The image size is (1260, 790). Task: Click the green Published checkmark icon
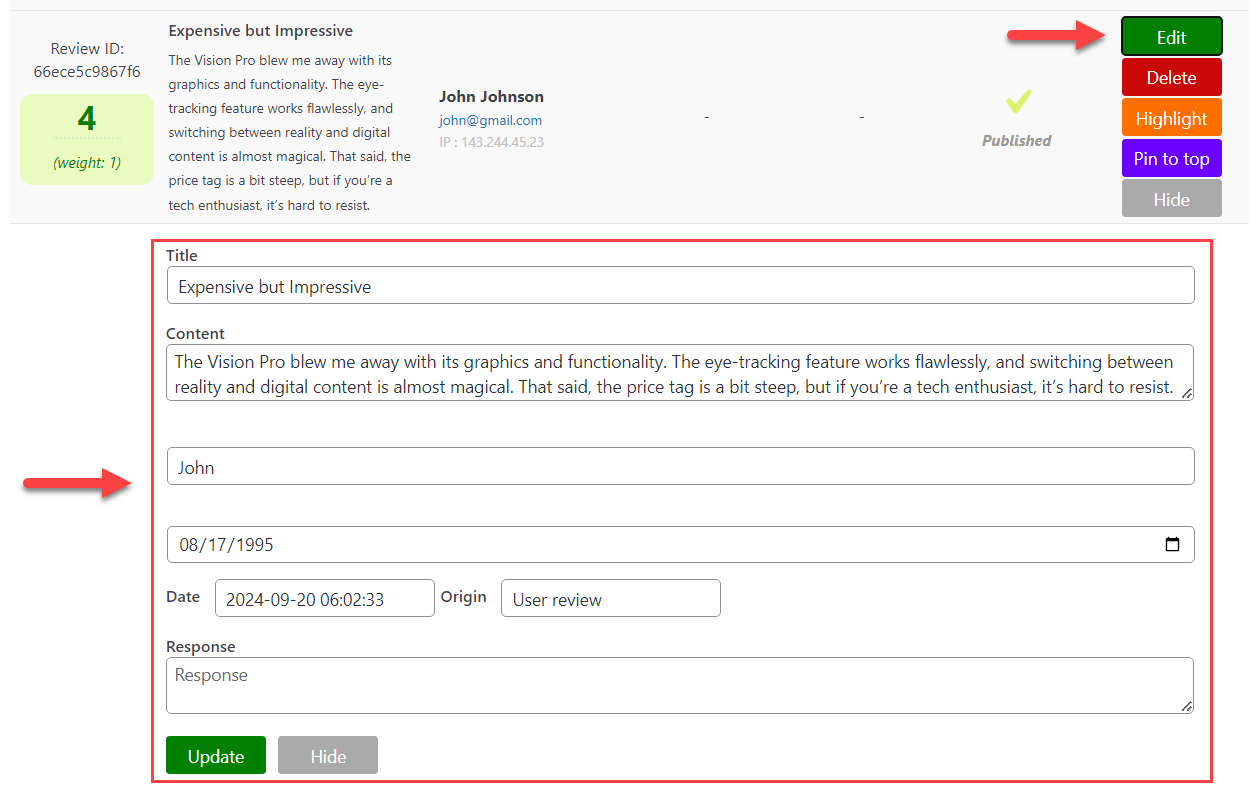(x=1018, y=101)
